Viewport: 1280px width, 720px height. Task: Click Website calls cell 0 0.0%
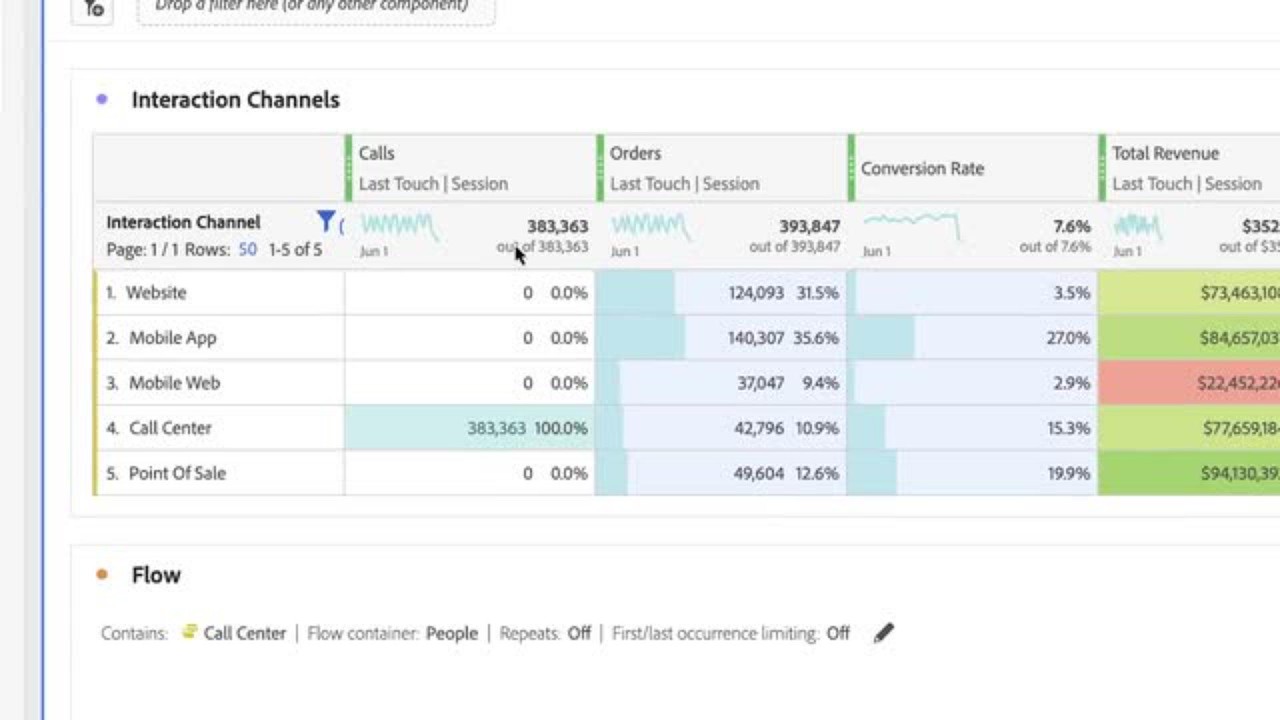coord(470,292)
